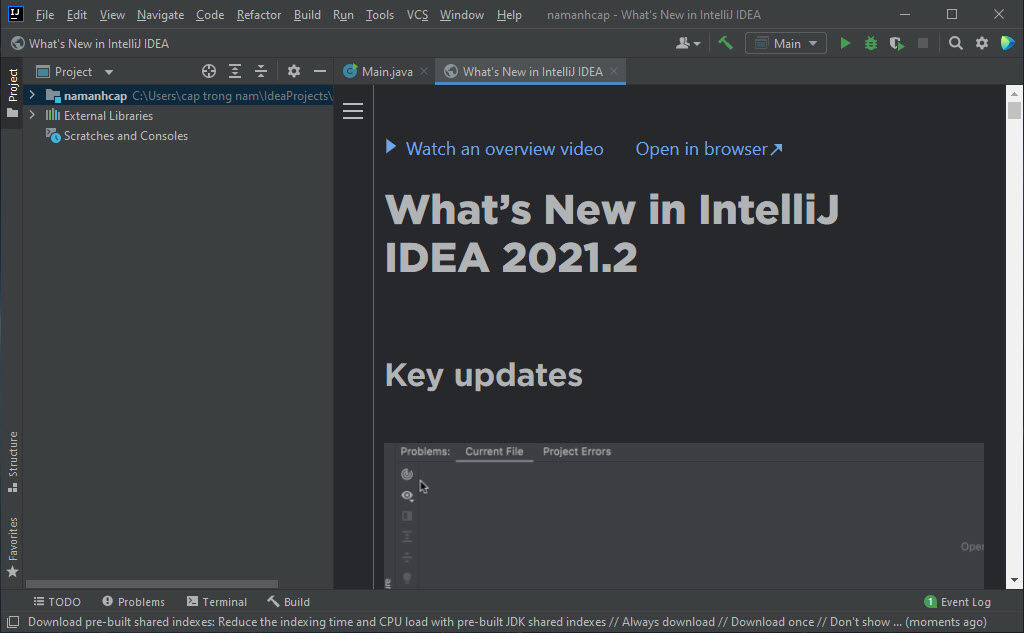The width and height of the screenshot is (1024, 633).
Task: Open Project panel options gear
Action: (x=294, y=71)
